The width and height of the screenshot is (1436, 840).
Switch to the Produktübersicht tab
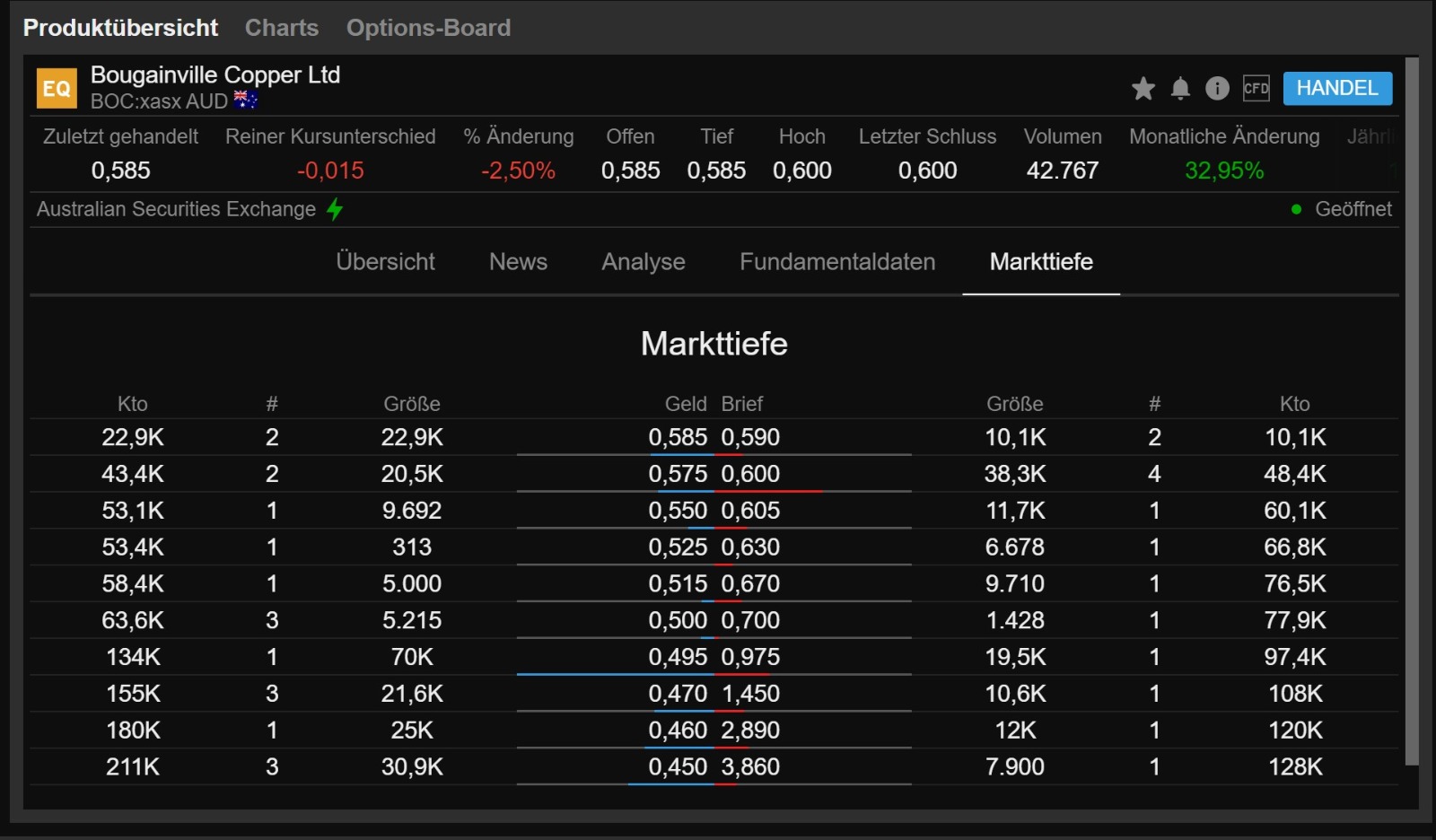click(x=120, y=28)
